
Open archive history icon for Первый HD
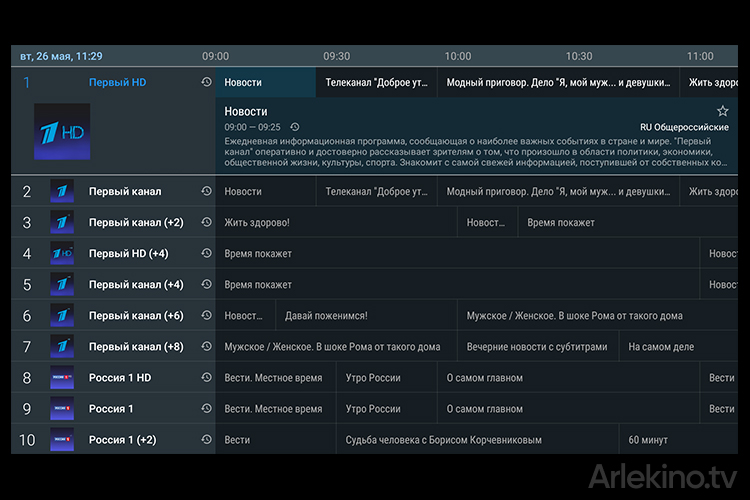coord(206,82)
